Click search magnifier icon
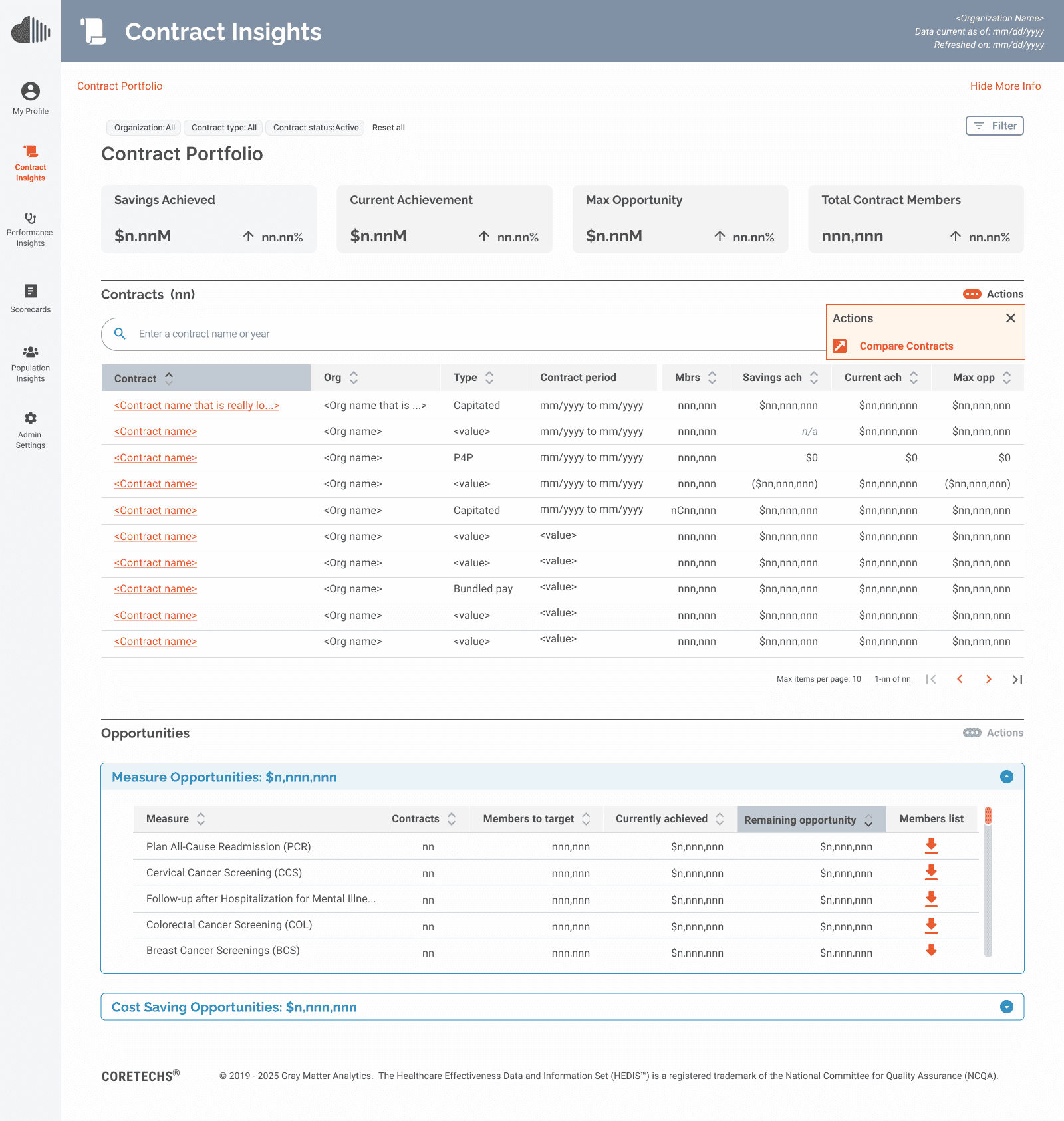Screen dimensions: 1064x1121 120,334
